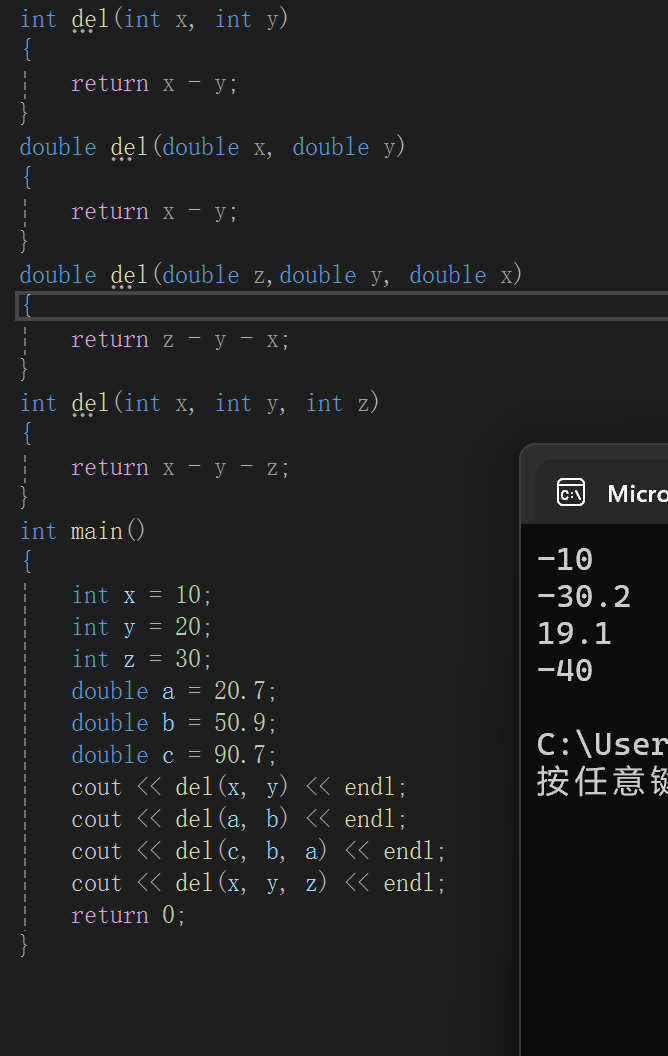Image resolution: width=668 pixels, height=1056 pixels.
Task: Click the '按任意' prompt text in console
Action: point(590,782)
